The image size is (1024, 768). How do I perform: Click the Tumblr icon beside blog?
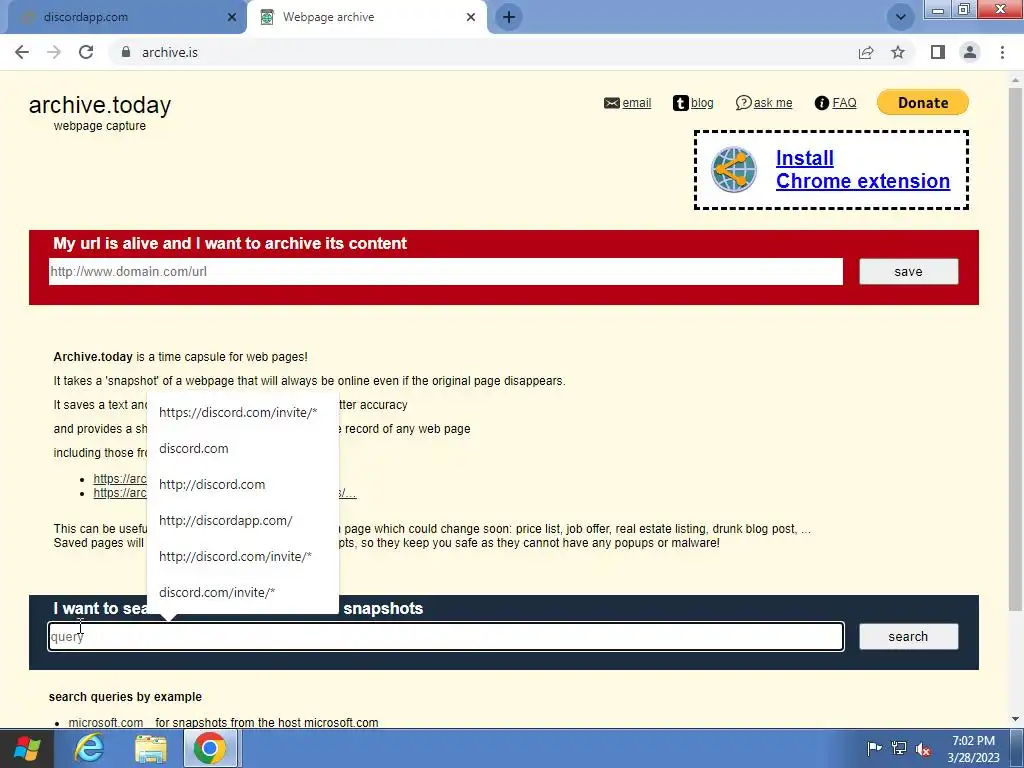click(680, 103)
